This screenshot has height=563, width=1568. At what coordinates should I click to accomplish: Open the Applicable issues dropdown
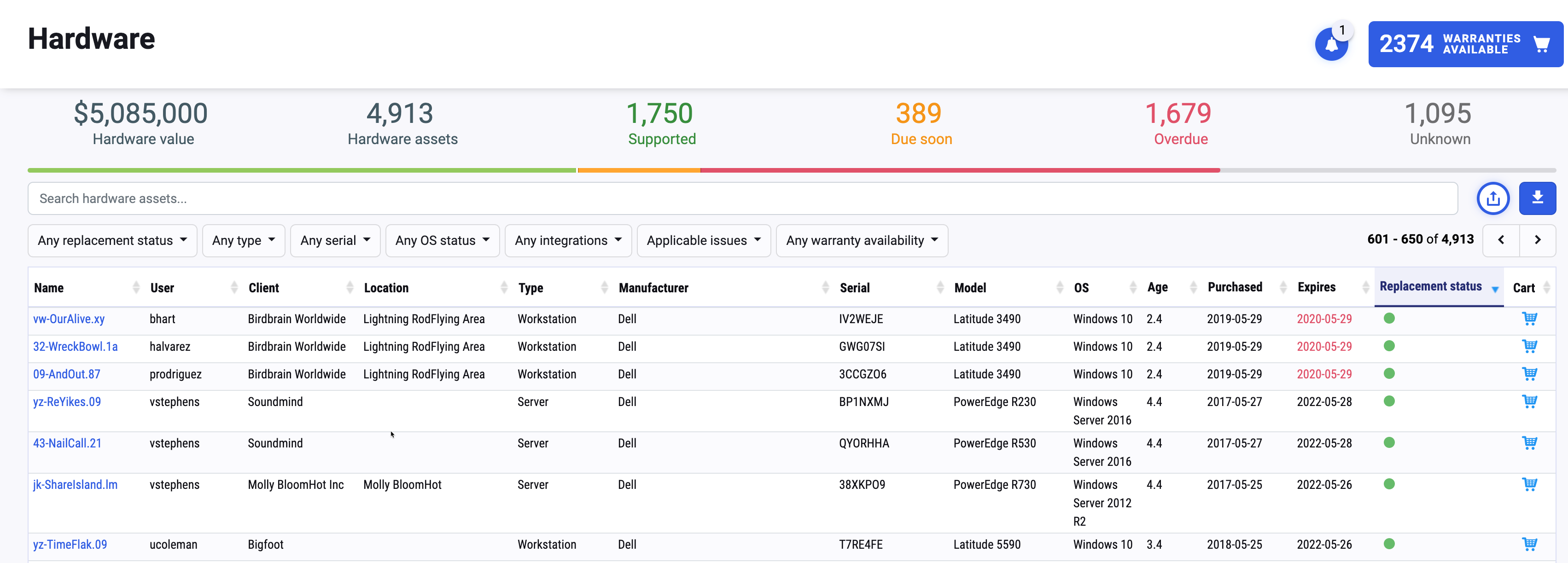[703, 240]
